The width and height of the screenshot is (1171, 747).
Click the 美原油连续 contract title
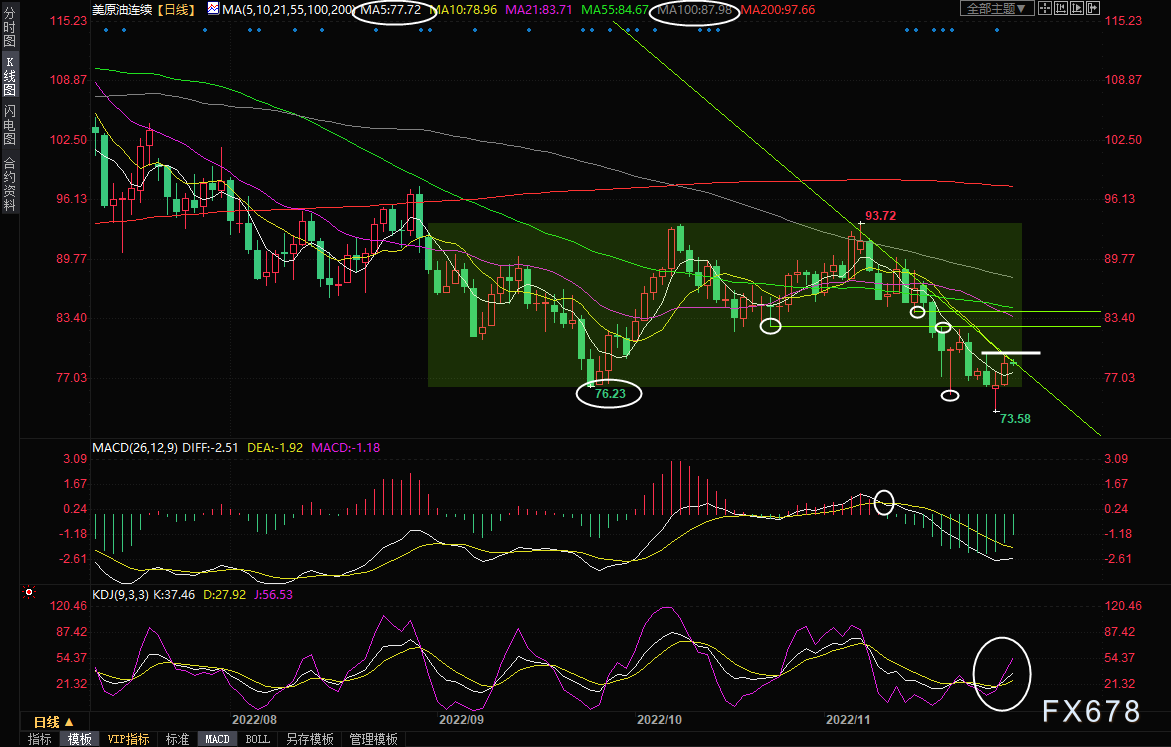[x=122, y=10]
